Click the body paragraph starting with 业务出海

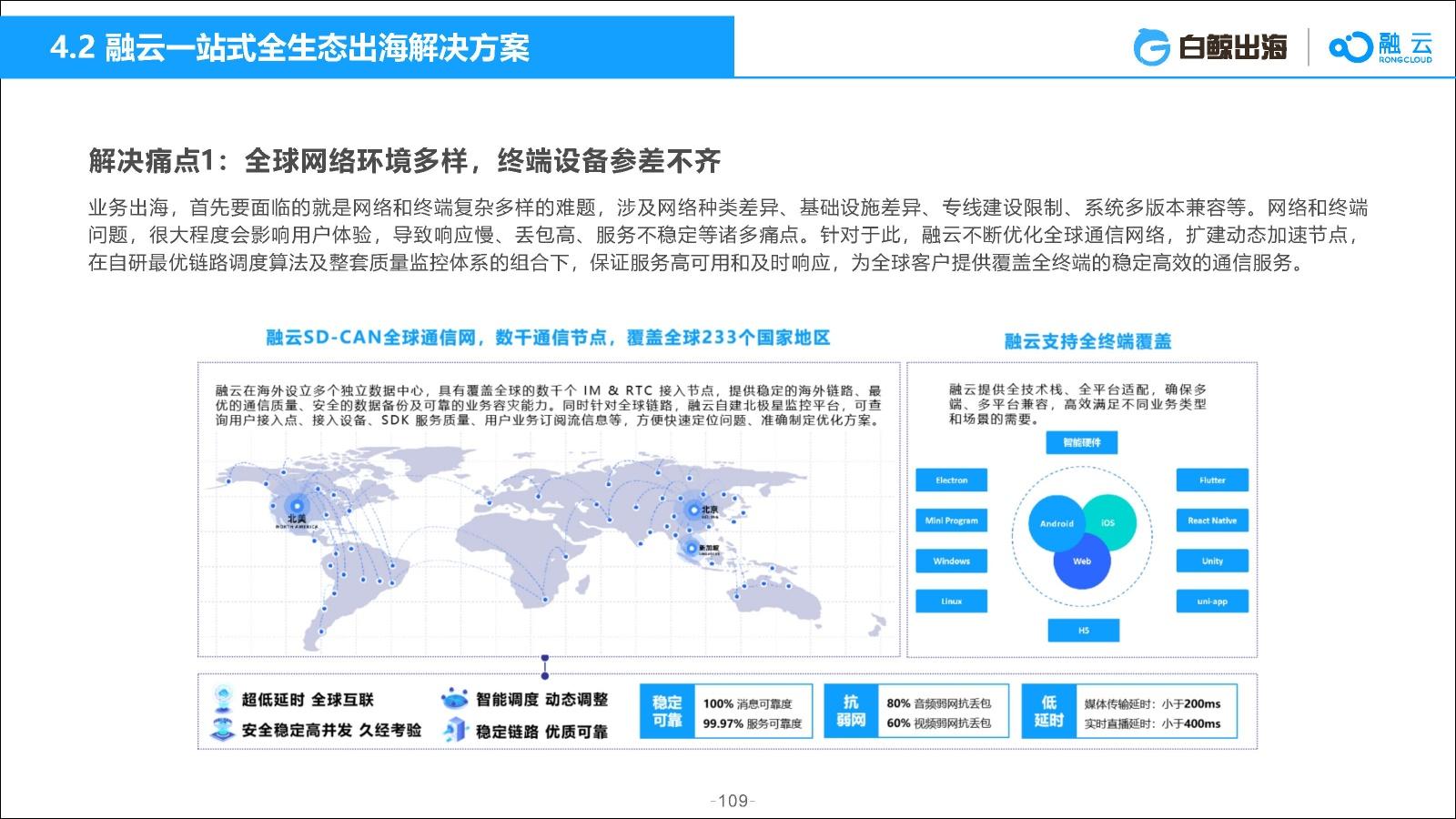pyautogui.click(x=728, y=236)
